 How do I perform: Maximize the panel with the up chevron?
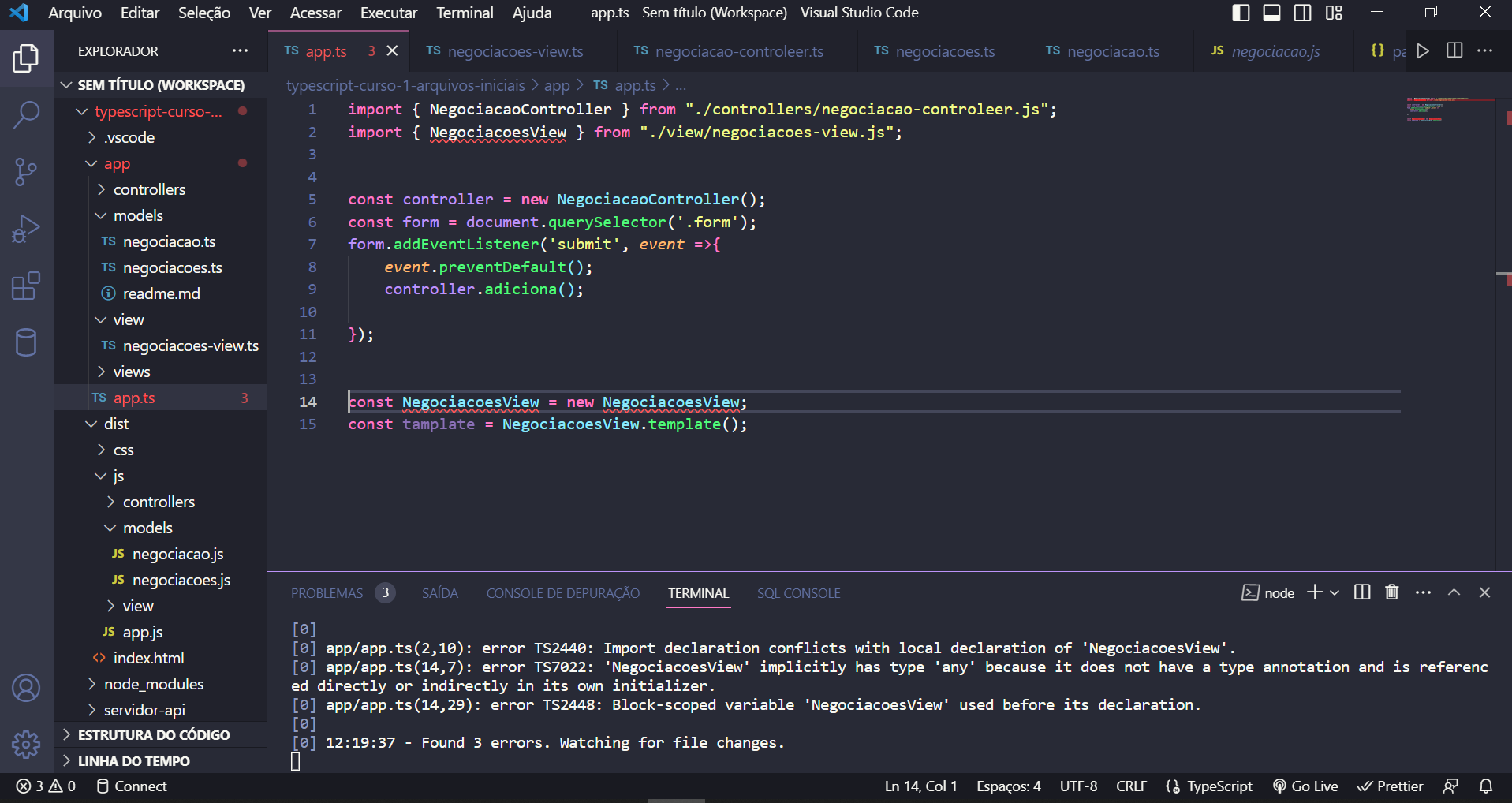(x=1454, y=592)
